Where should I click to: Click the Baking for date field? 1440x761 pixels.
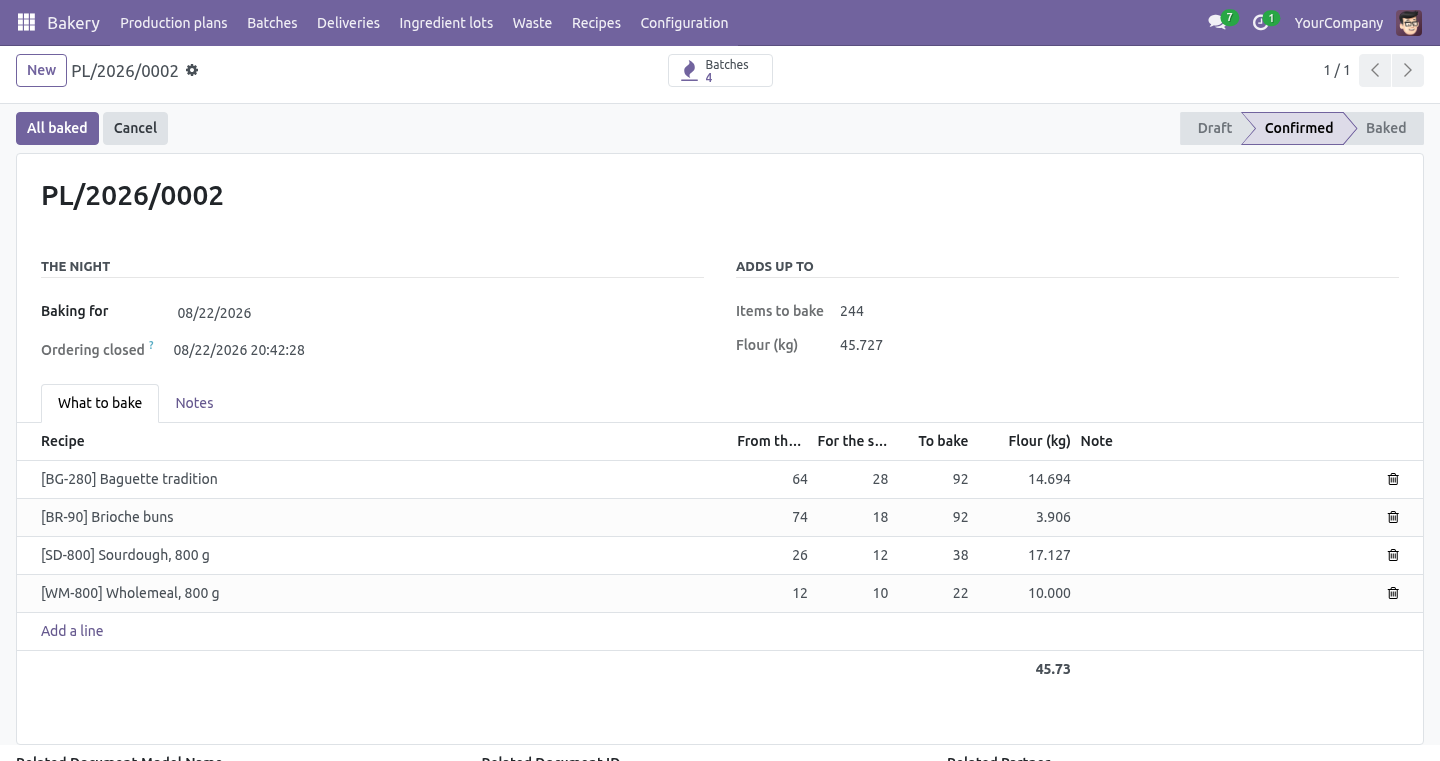436,313
